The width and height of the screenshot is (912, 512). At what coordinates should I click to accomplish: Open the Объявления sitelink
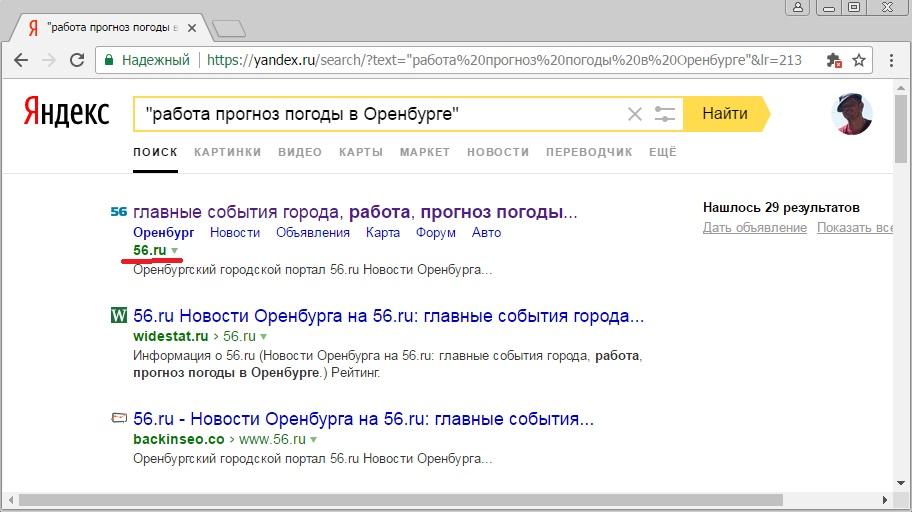click(313, 233)
